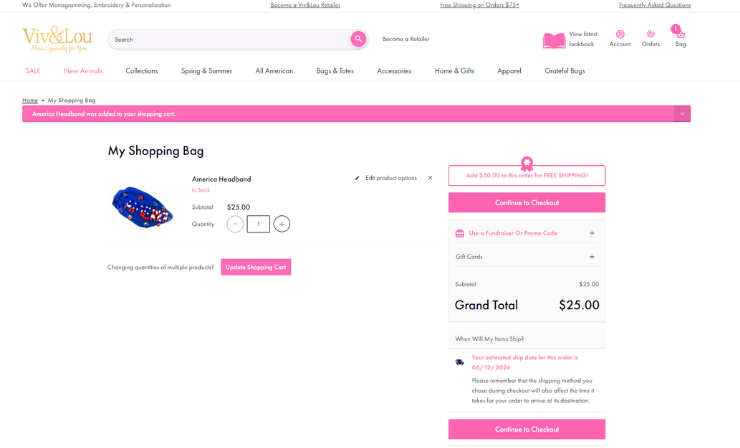Decrease quantity with minus button

pyautogui.click(x=235, y=224)
